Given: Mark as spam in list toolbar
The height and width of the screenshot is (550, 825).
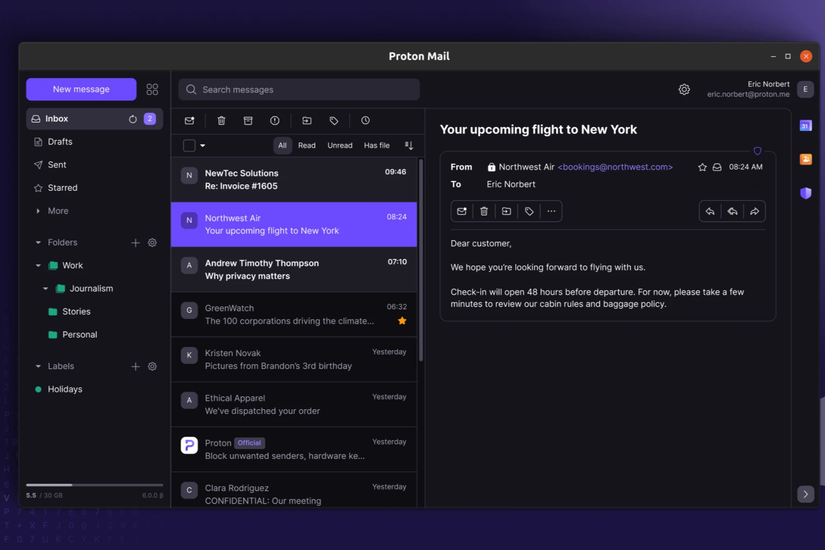Looking at the screenshot, I should (275, 121).
